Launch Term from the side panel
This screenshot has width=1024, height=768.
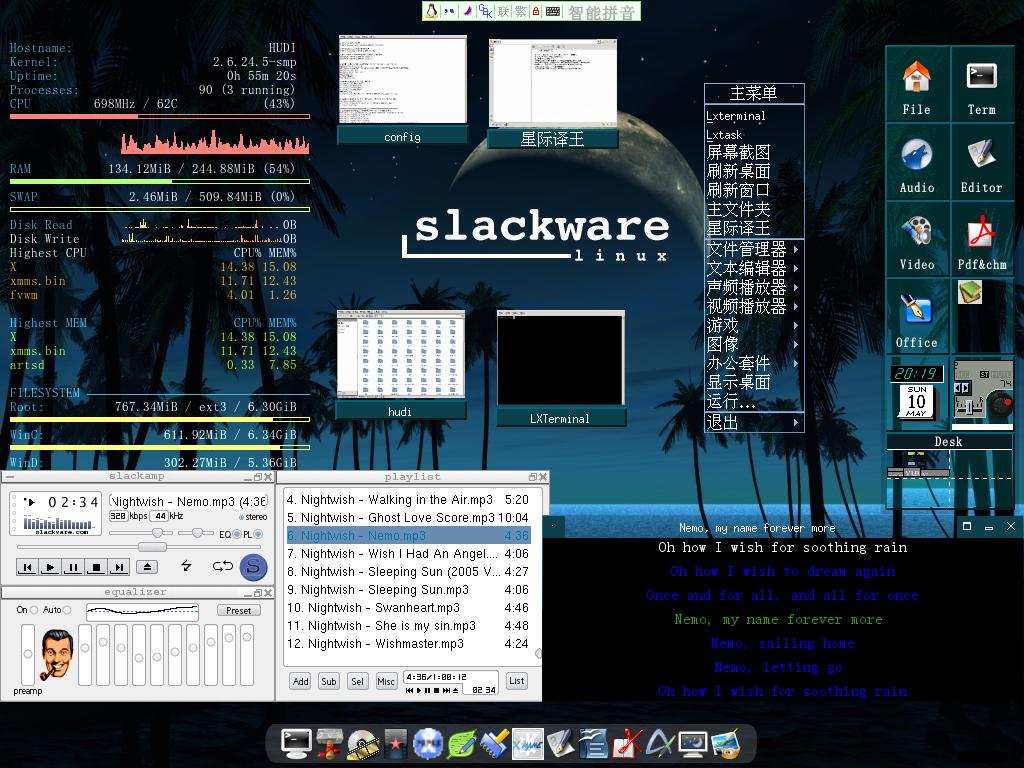[x=981, y=76]
